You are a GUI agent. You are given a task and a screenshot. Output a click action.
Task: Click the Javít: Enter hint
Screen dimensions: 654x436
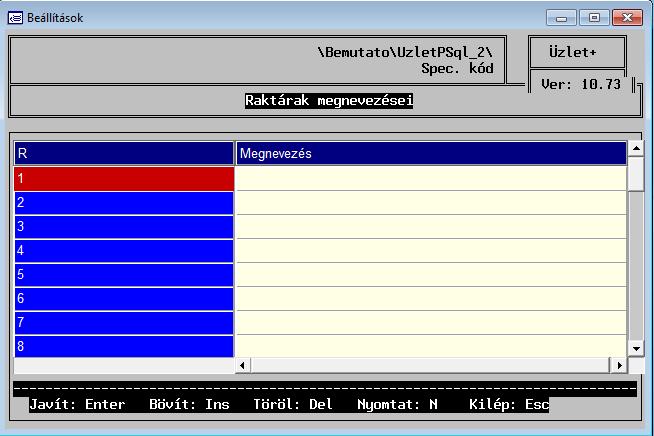77,404
